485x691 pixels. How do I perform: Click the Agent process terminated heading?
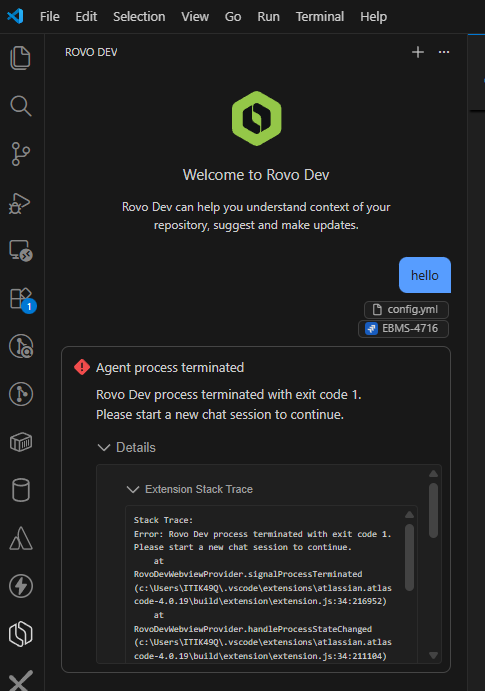(x=170, y=368)
